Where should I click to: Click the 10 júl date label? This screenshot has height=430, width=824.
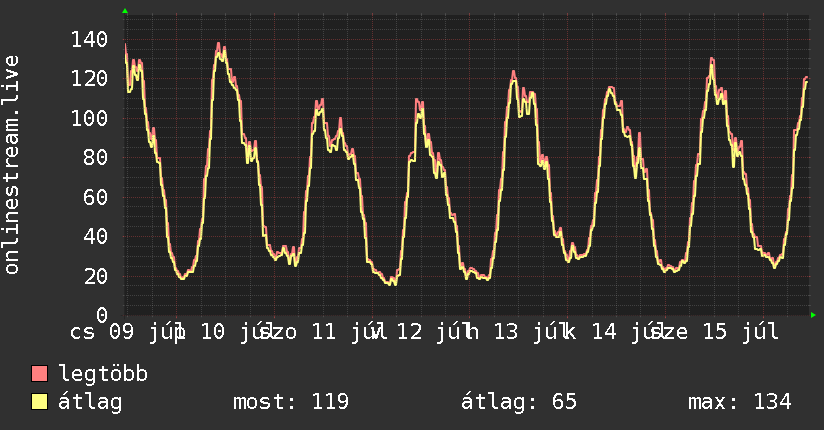coord(234,332)
